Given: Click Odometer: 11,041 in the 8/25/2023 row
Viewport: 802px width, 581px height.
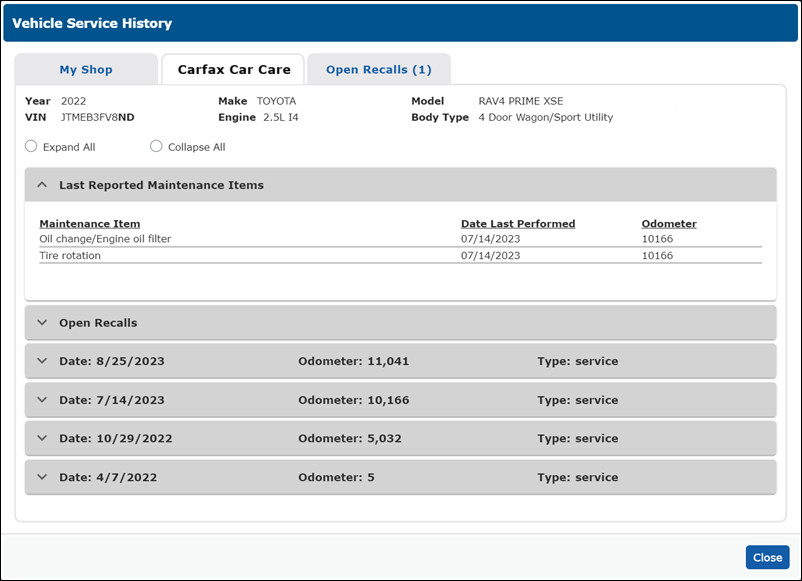Looking at the screenshot, I should click(353, 361).
